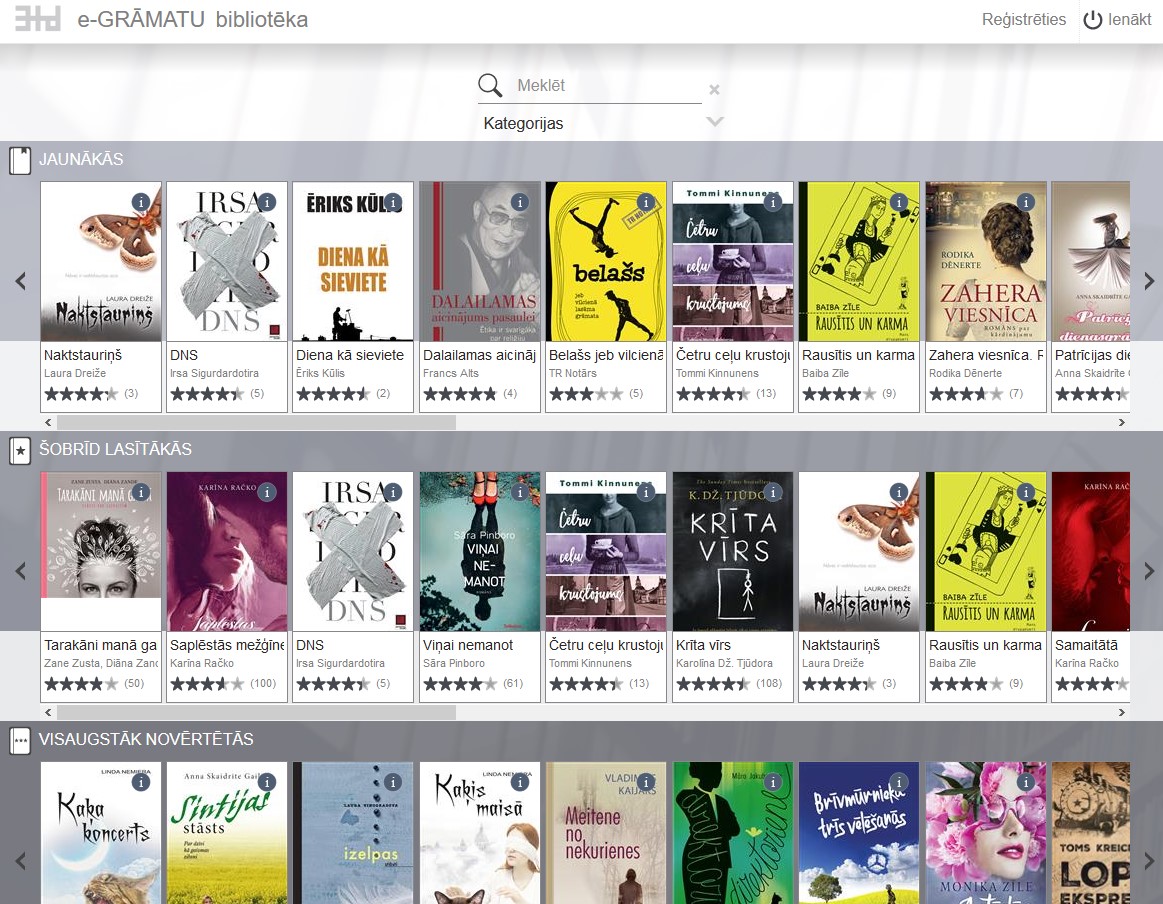
Task: Click author name Karolīna Dž. Tjūdora
Action: [x=724, y=663]
